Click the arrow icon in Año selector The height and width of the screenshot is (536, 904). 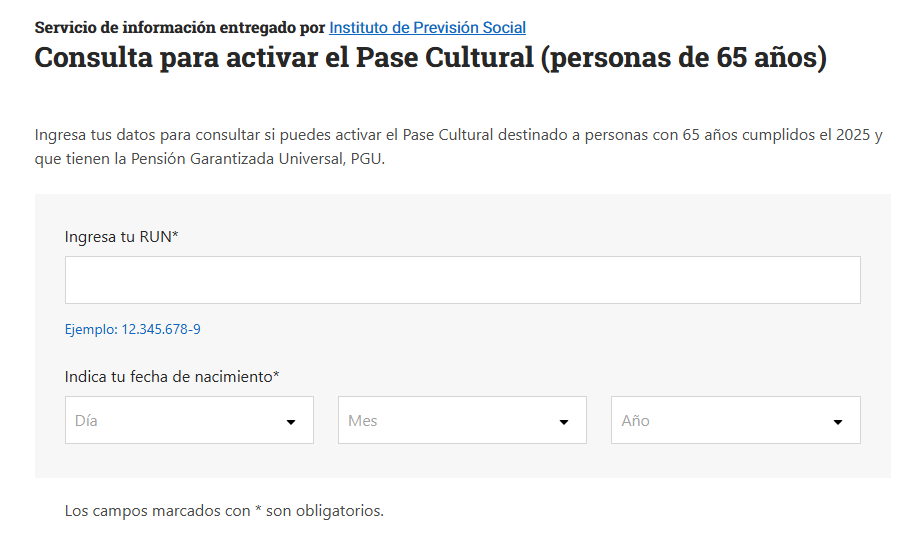click(838, 422)
